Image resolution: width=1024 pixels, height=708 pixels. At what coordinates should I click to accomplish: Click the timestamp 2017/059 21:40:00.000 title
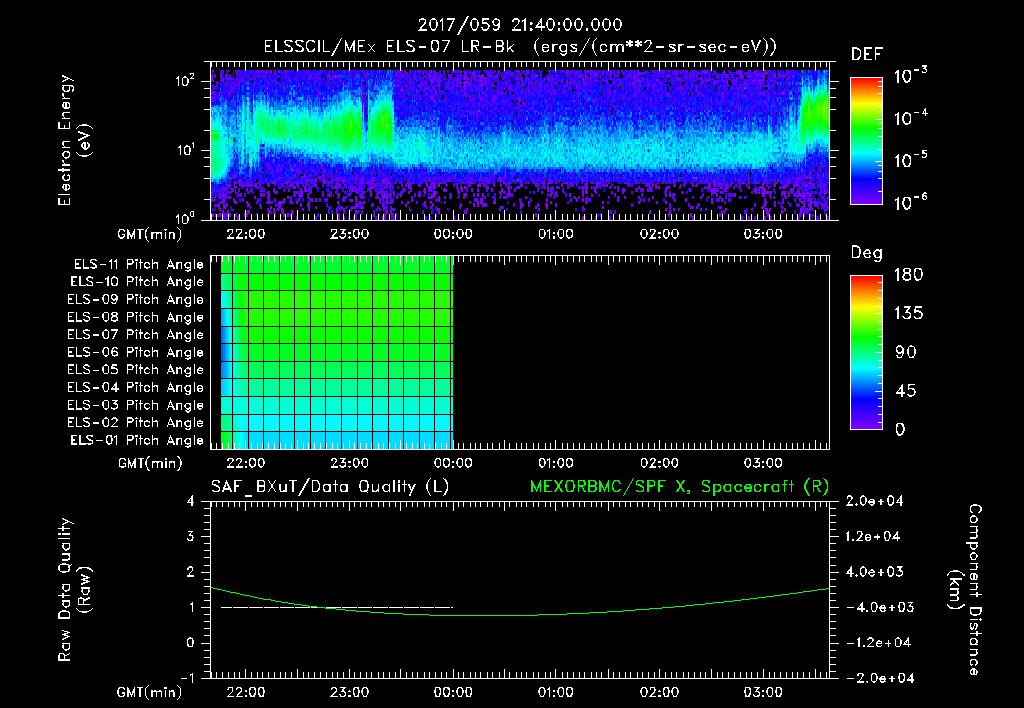520,25
